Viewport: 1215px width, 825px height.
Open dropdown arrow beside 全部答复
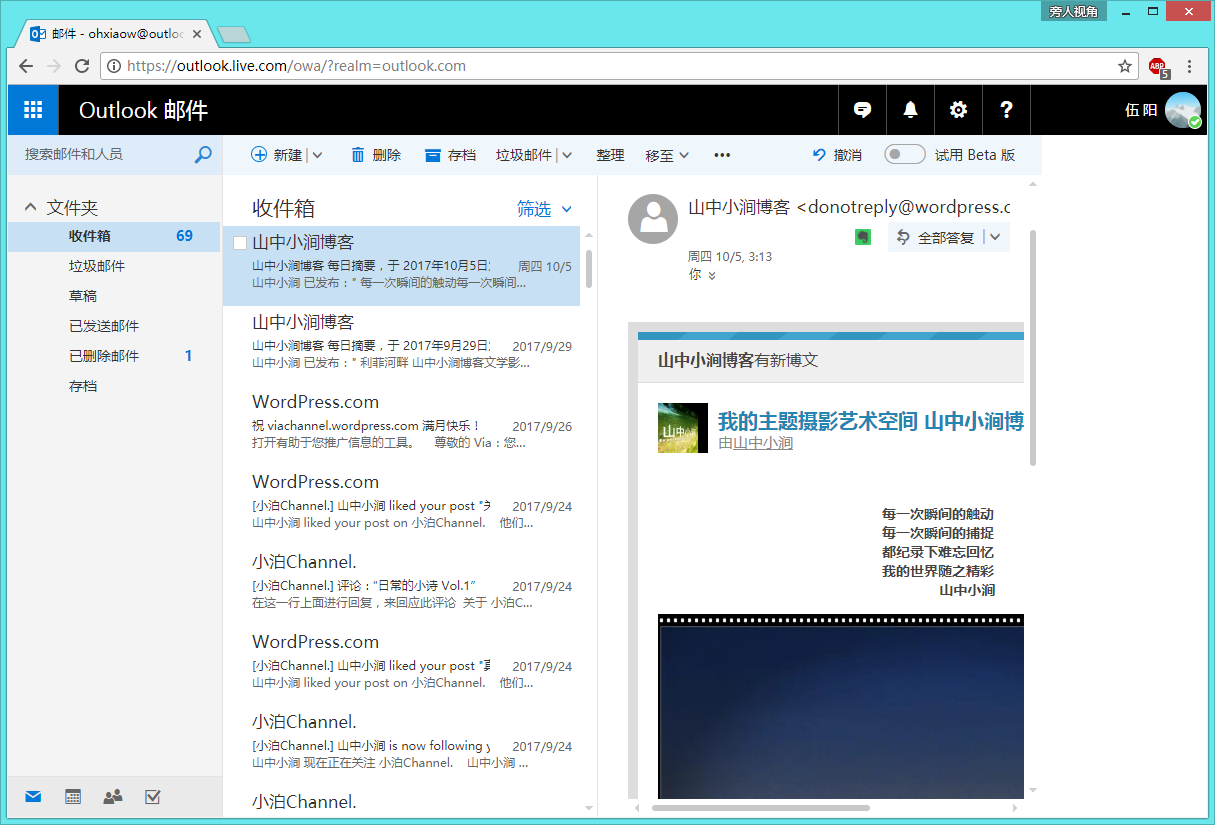[996, 238]
